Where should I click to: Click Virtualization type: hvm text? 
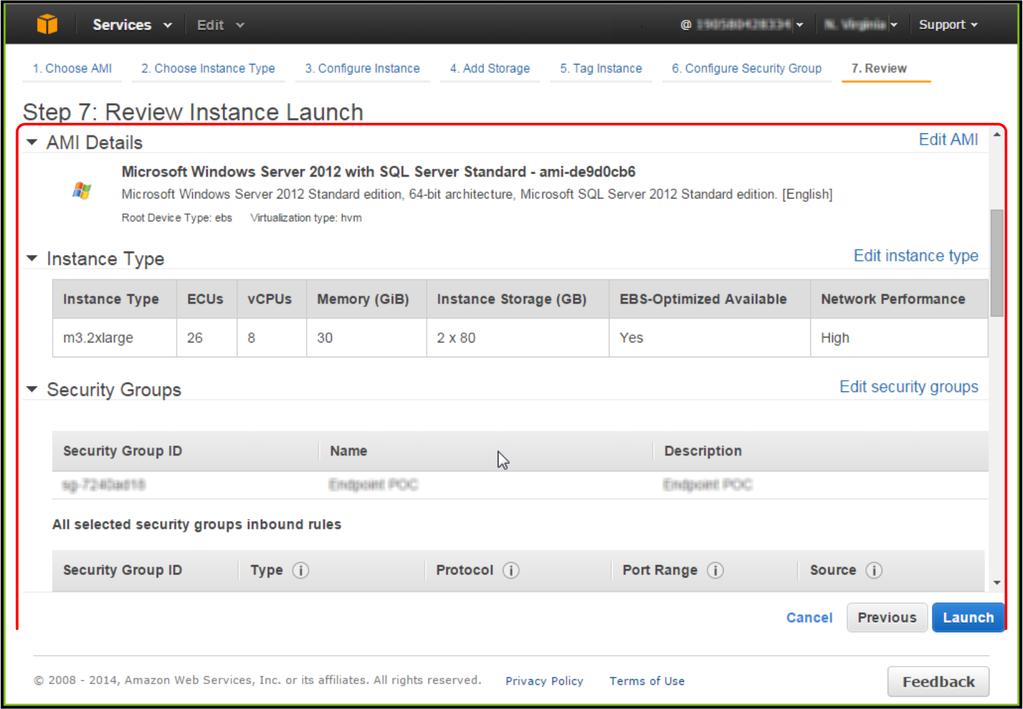point(306,218)
